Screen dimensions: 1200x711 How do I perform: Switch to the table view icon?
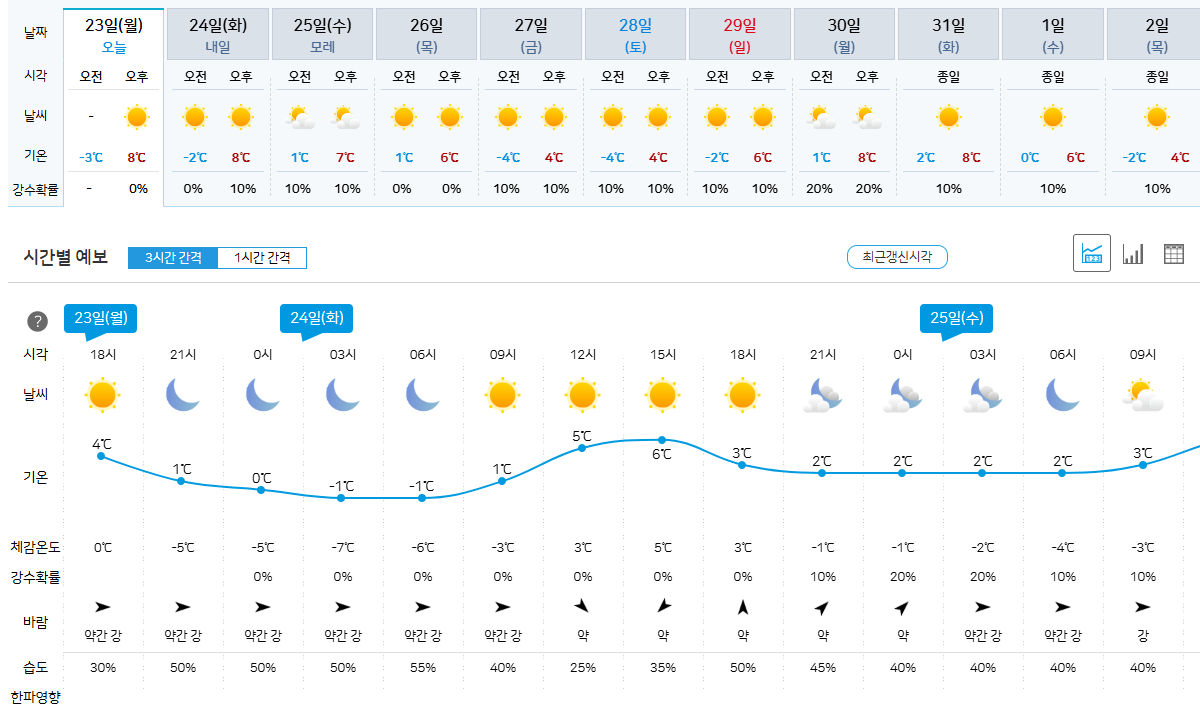[1172, 253]
